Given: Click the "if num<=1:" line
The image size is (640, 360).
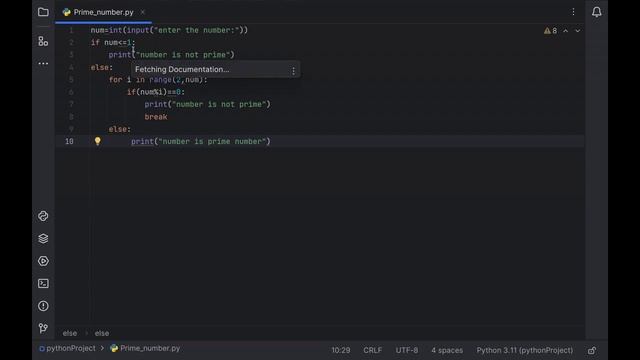Looking at the screenshot, I should [113, 42].
